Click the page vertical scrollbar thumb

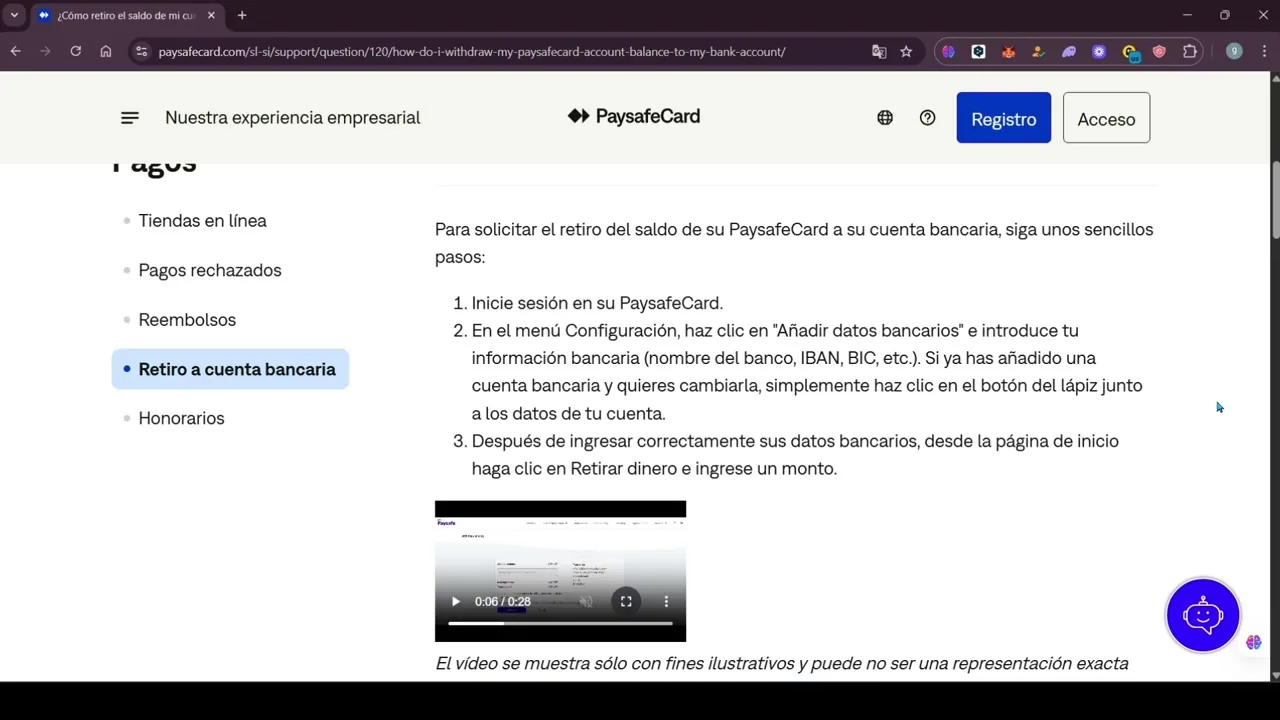(1275, 199)
